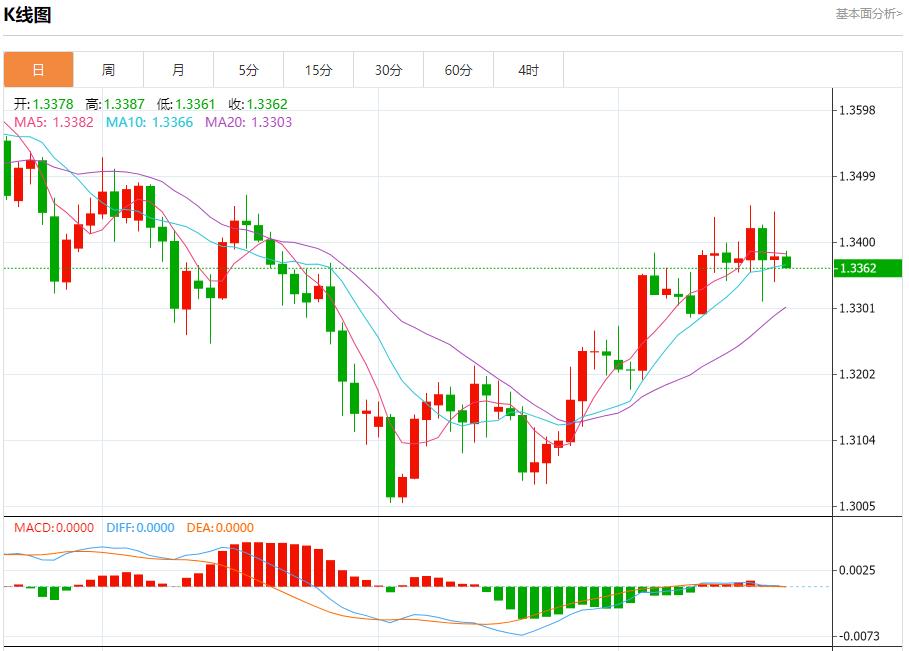Click the 收 closing price readout
Image resolution: width=909 pixels, height=651 pixels.
pyautogui.click(x=258, y=104)
